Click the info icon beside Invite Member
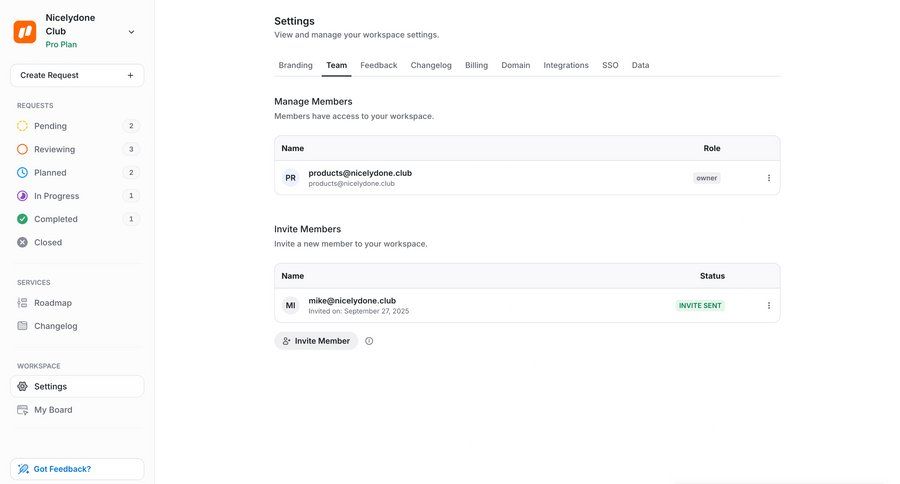 [369, 341]
